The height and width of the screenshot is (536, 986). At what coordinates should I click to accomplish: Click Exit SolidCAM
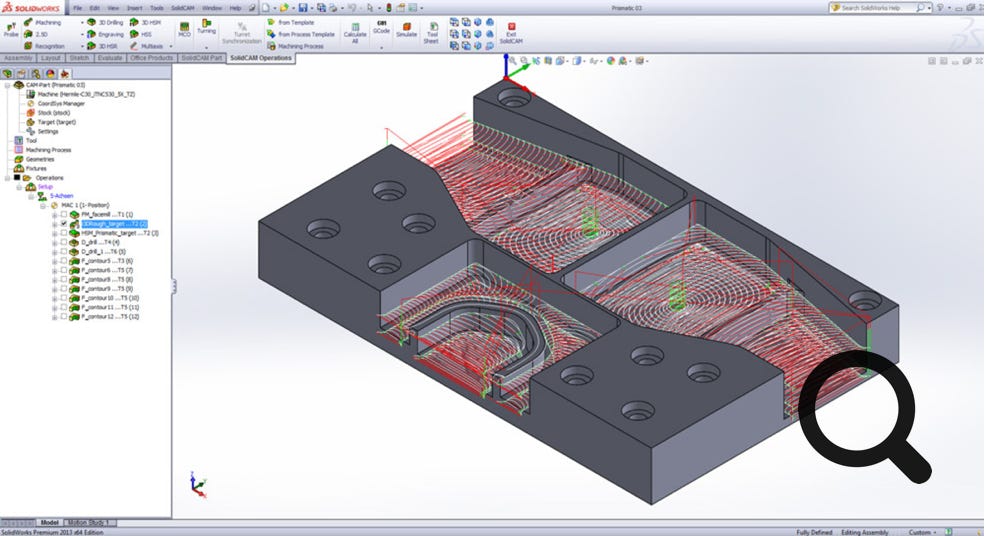[511, 33]
